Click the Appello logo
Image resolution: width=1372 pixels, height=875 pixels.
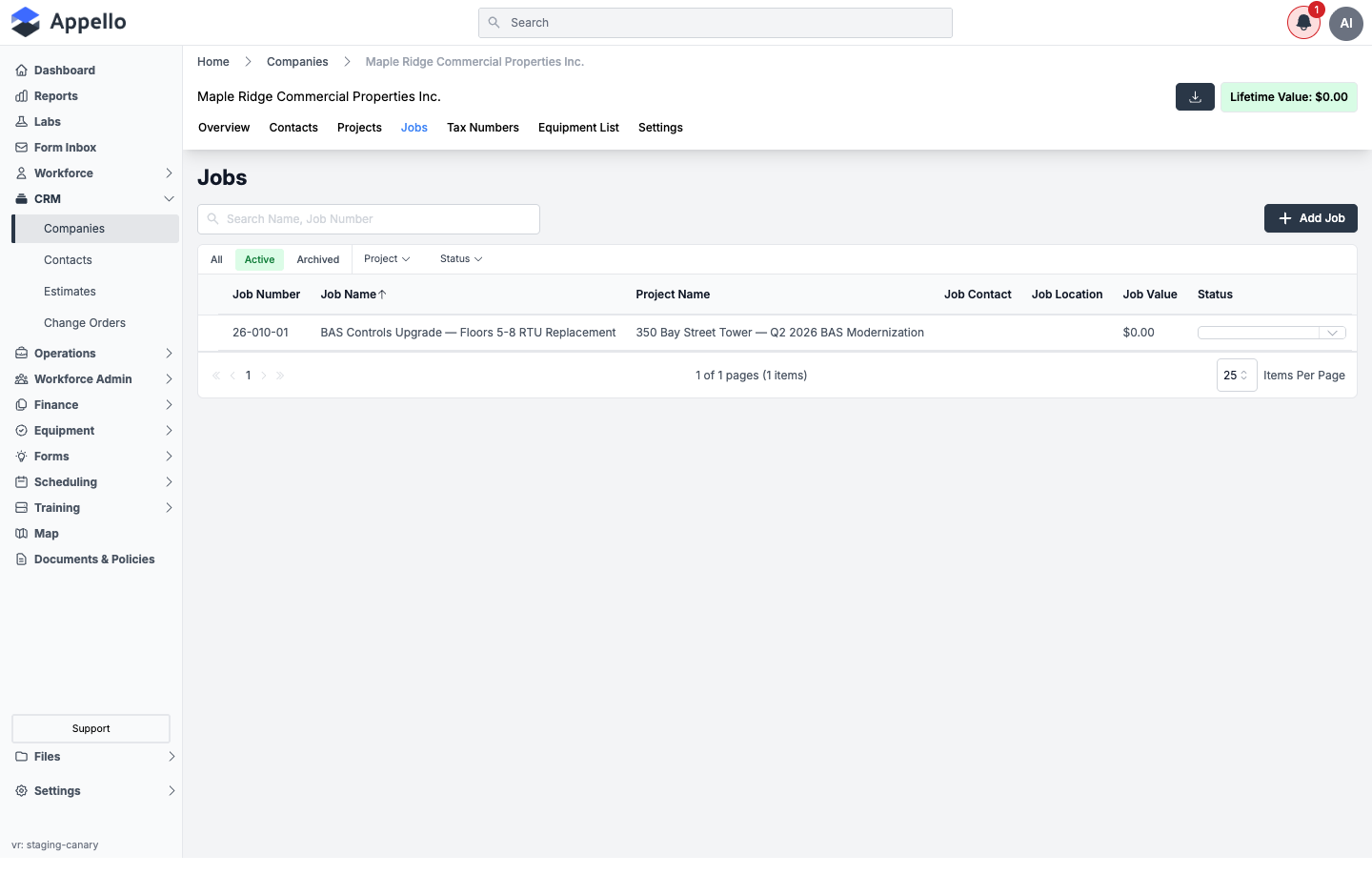(x=69, y=22)
